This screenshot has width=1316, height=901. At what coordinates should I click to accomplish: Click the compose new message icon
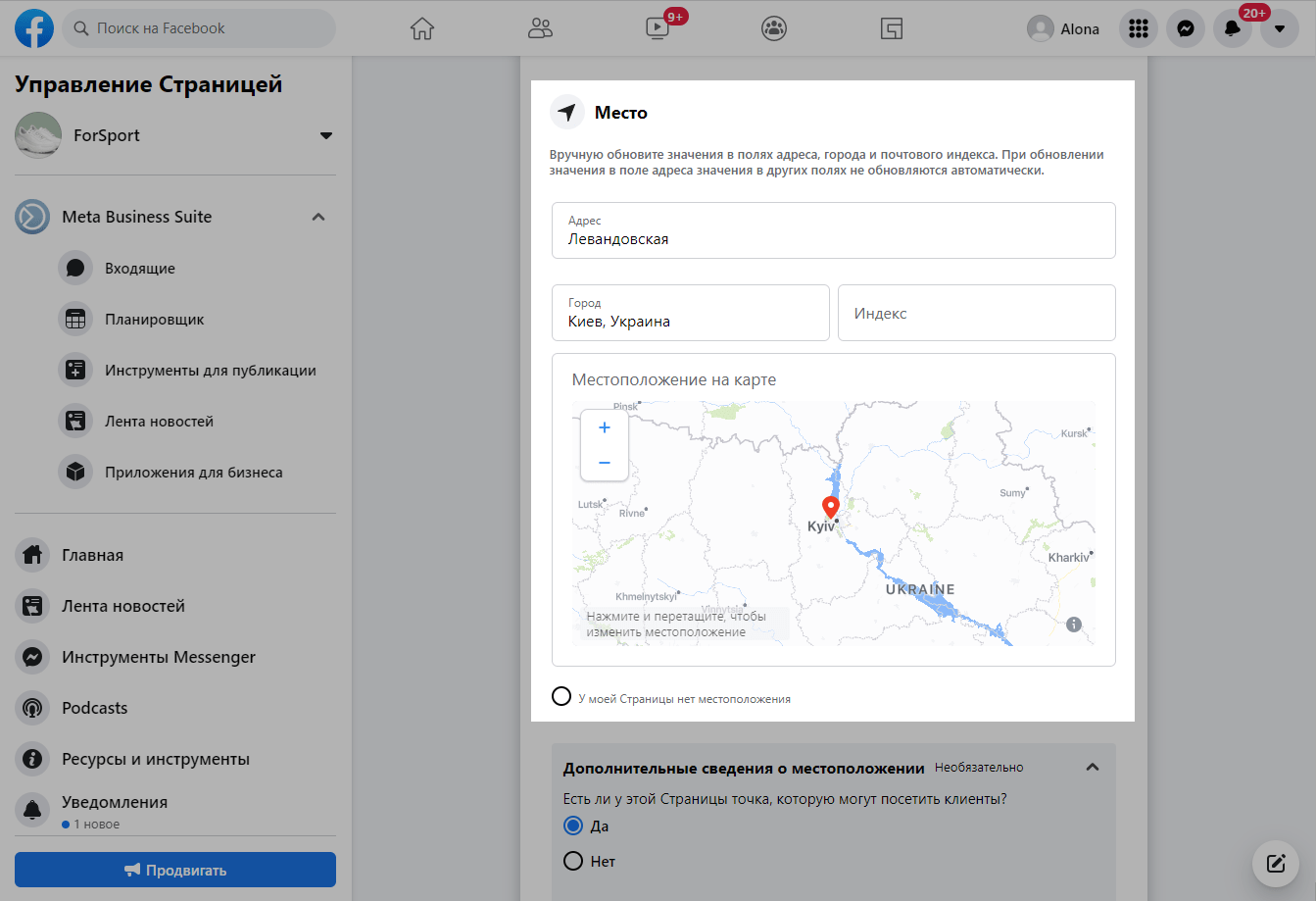pos(1276,864)
